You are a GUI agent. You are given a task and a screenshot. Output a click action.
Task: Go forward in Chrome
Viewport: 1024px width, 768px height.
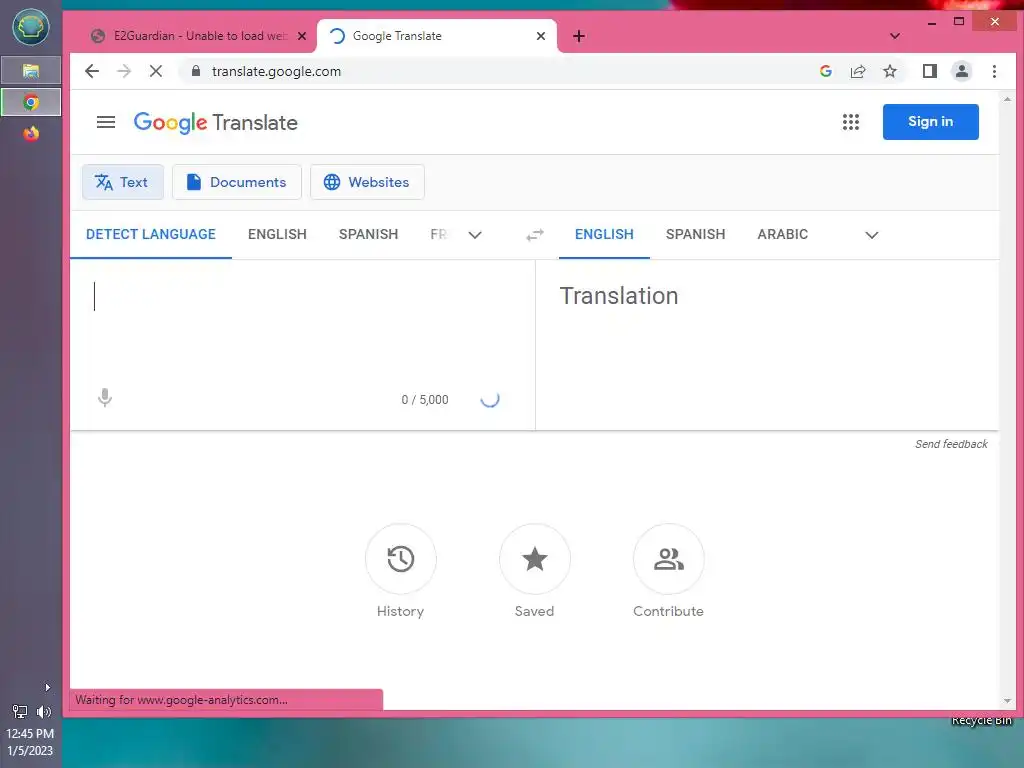123,71
